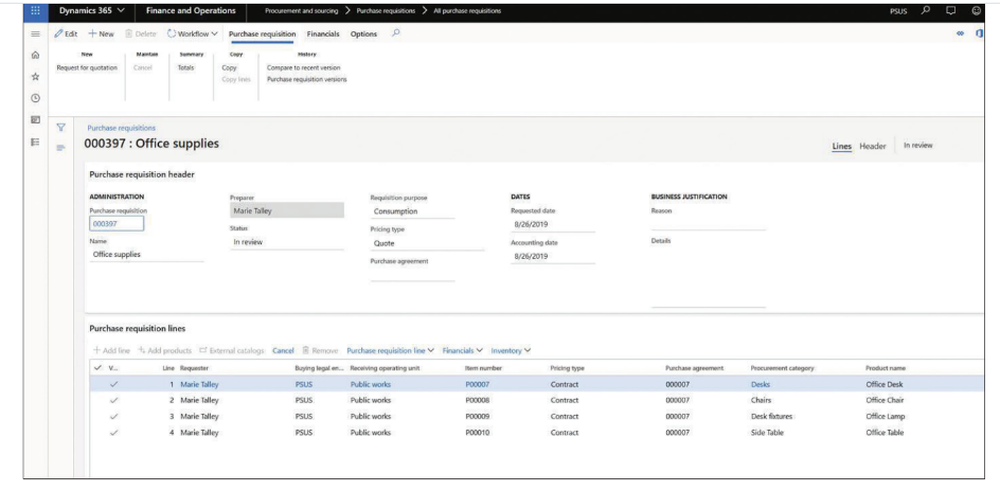Click Totals in Summary group
Screen dimensions: 1000x480
[x=186, y=68]
